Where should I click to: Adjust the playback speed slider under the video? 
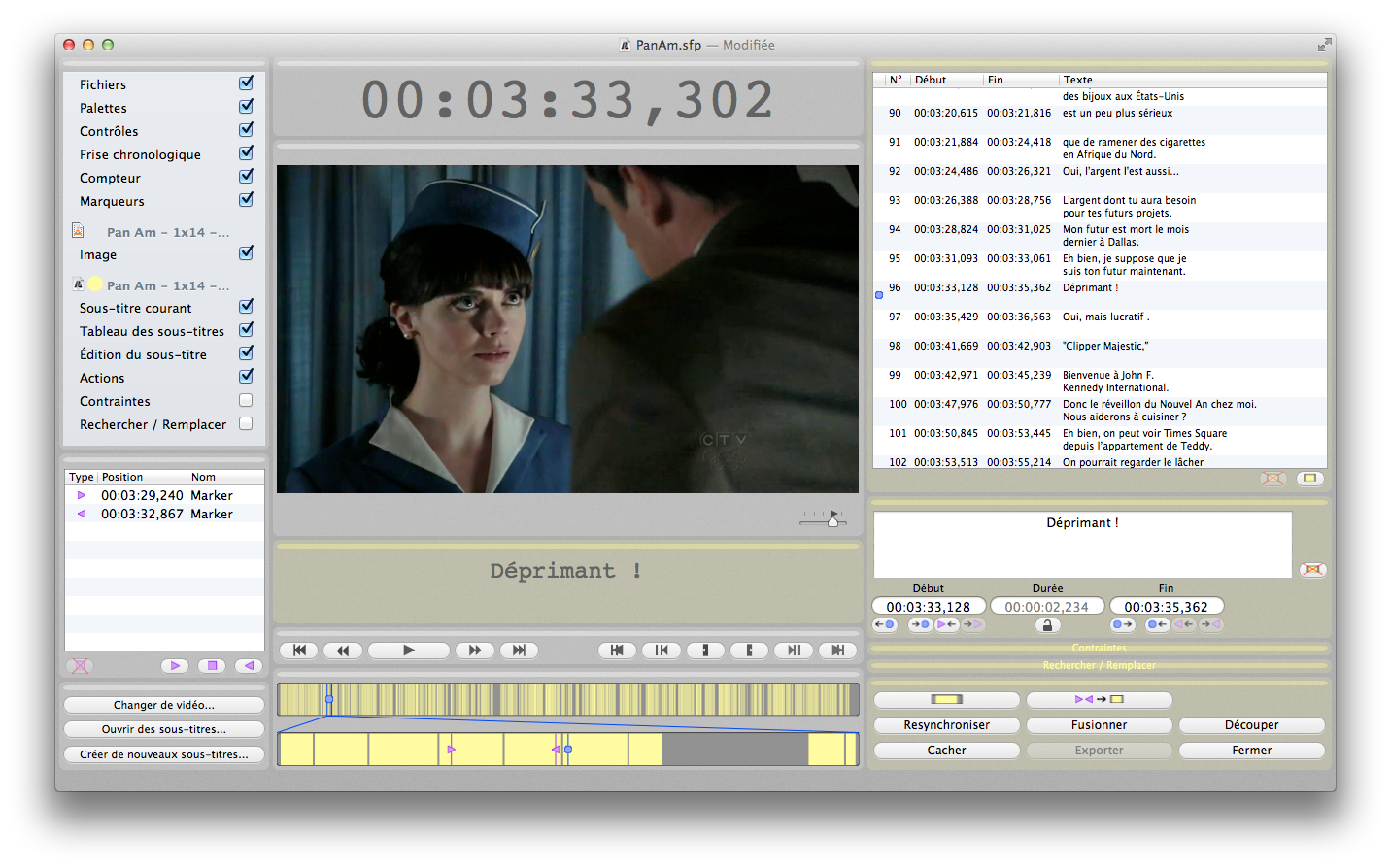click(832, 521)
